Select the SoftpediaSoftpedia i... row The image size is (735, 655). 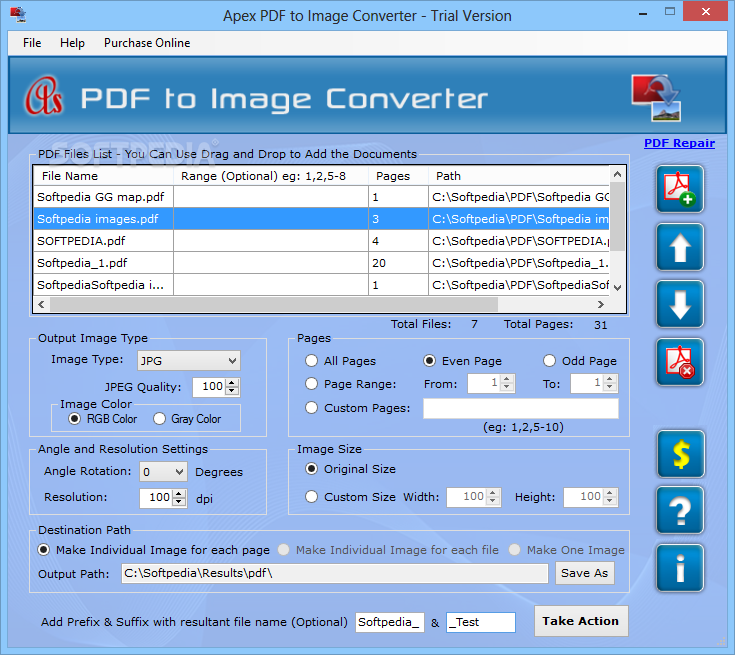point(321,285)
